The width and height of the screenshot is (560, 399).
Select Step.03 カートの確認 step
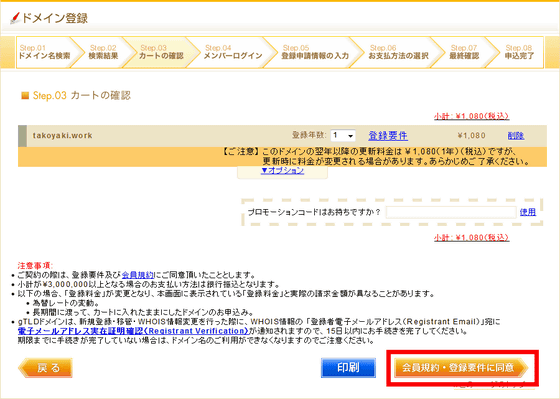pyautogui.click(x=161, y=52)
